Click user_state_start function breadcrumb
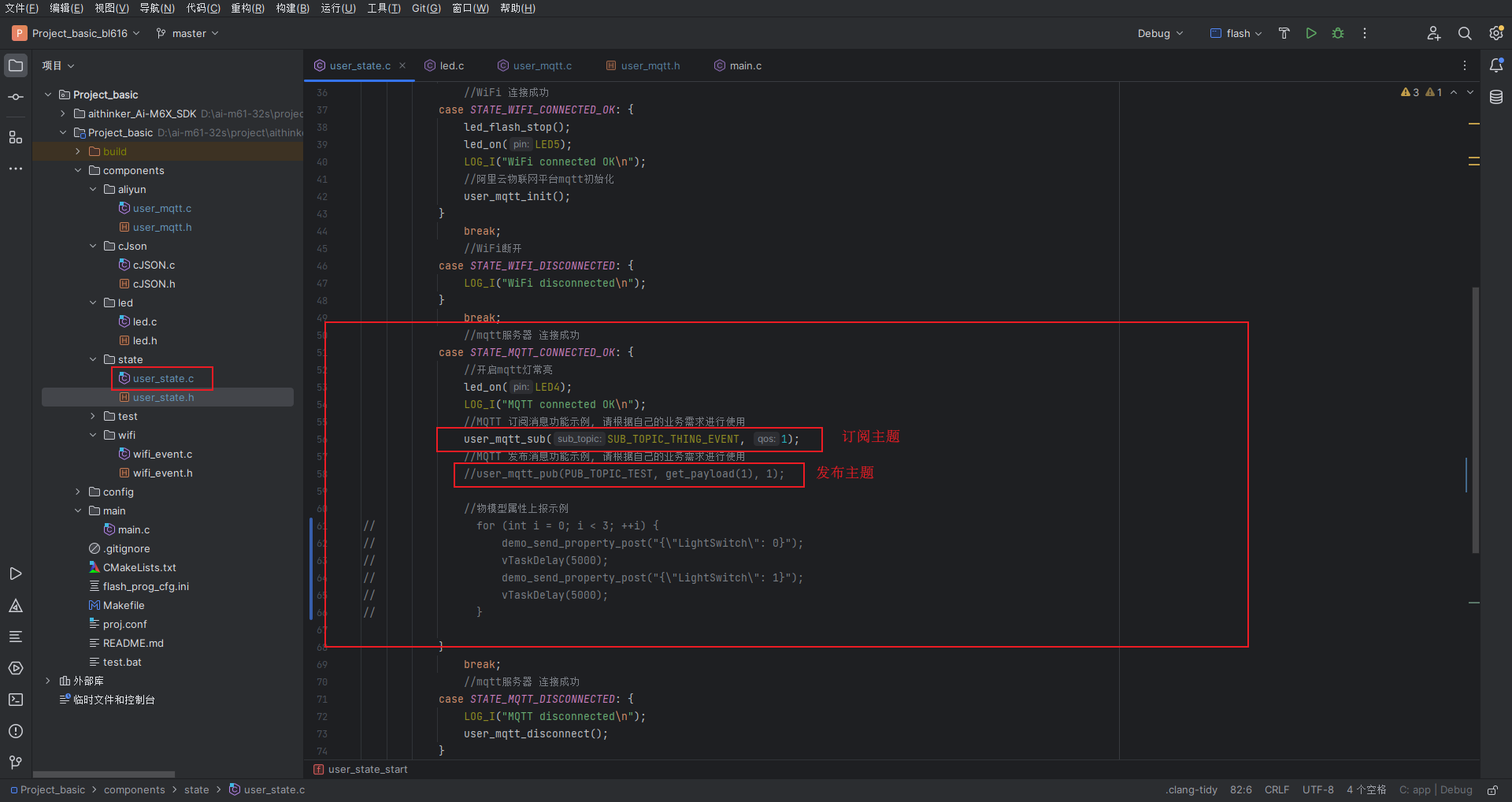Image resolution: width=1512 pixels, height=802 pixels. pos(368,770)
